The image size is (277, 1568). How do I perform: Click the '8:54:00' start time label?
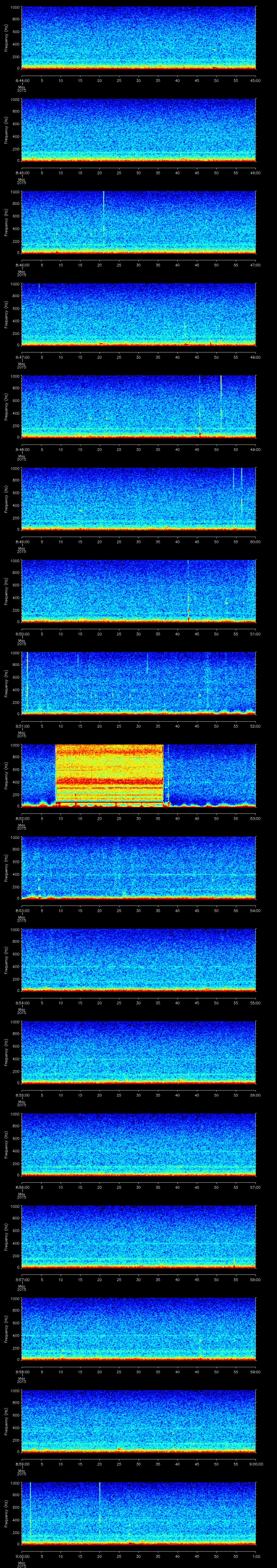click(x=22, y=1003)
